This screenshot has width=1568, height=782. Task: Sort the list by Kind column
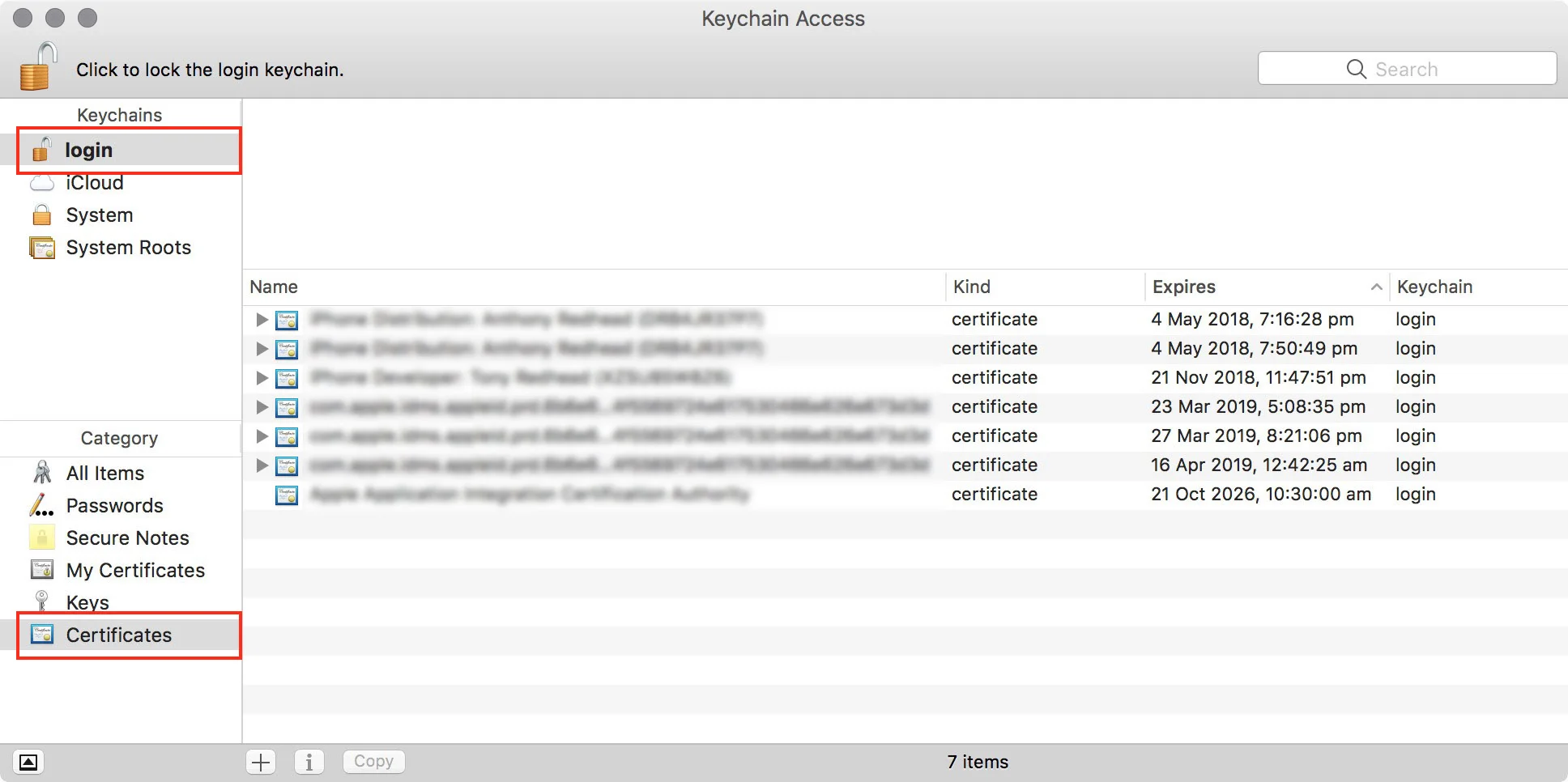[1045, 287]
